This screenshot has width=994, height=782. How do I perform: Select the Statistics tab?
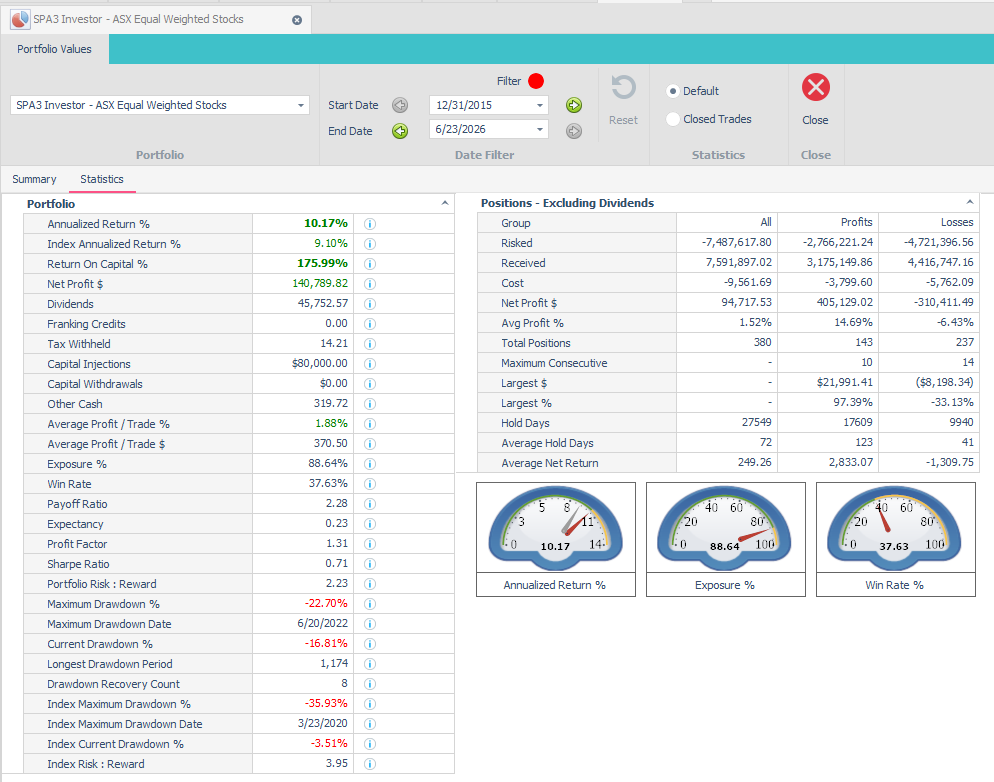102,179
